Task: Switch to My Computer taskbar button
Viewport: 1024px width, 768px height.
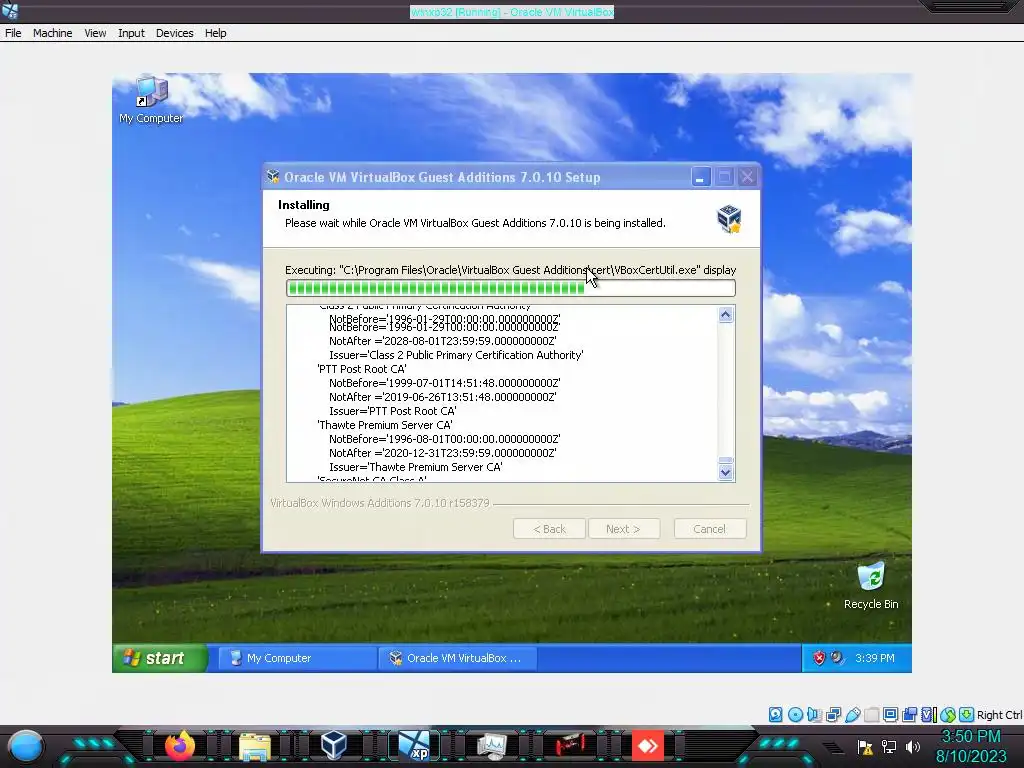Action: (297, 658)
